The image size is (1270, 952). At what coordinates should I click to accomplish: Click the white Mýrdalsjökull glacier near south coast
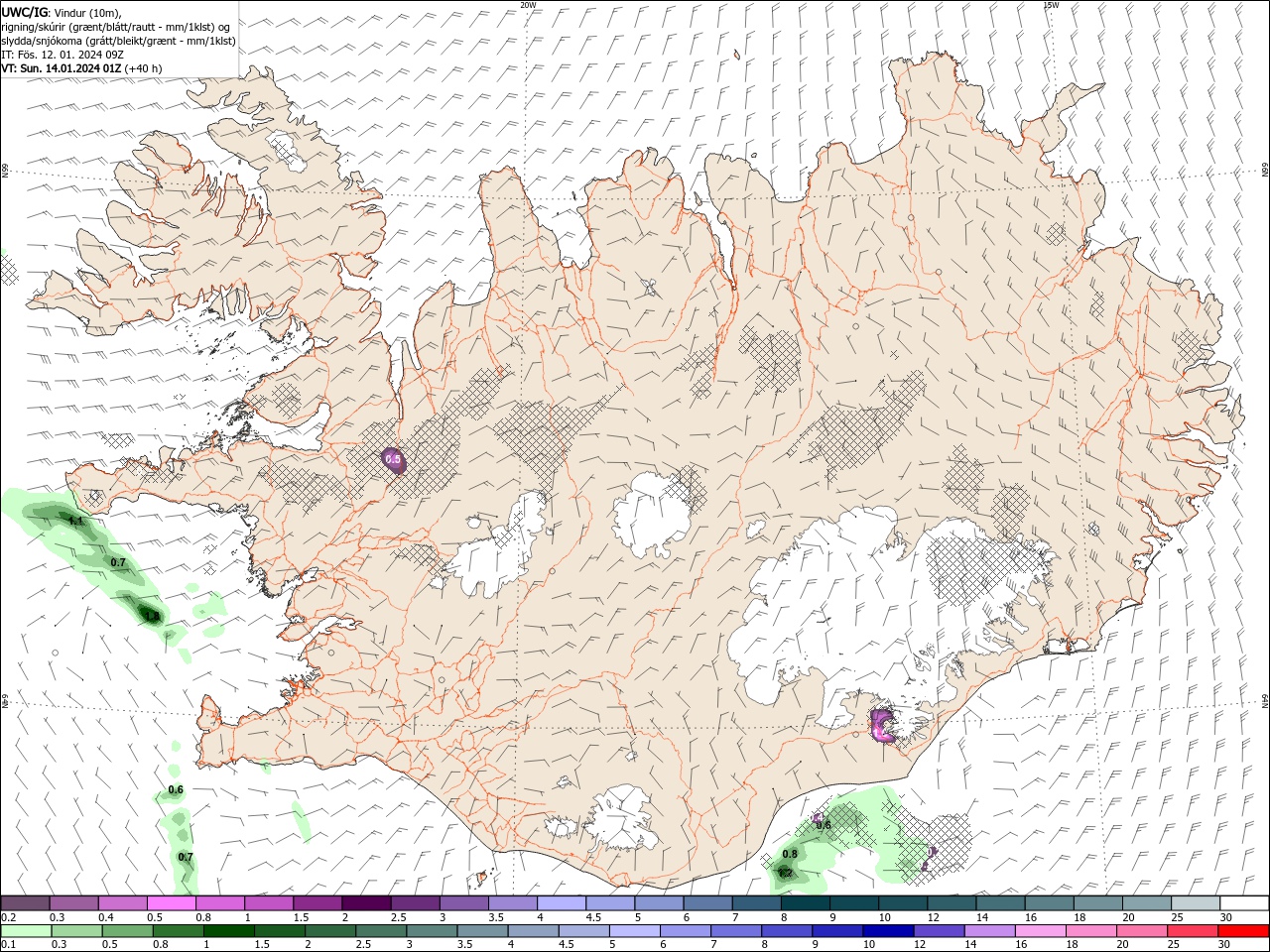coord(623,818)
